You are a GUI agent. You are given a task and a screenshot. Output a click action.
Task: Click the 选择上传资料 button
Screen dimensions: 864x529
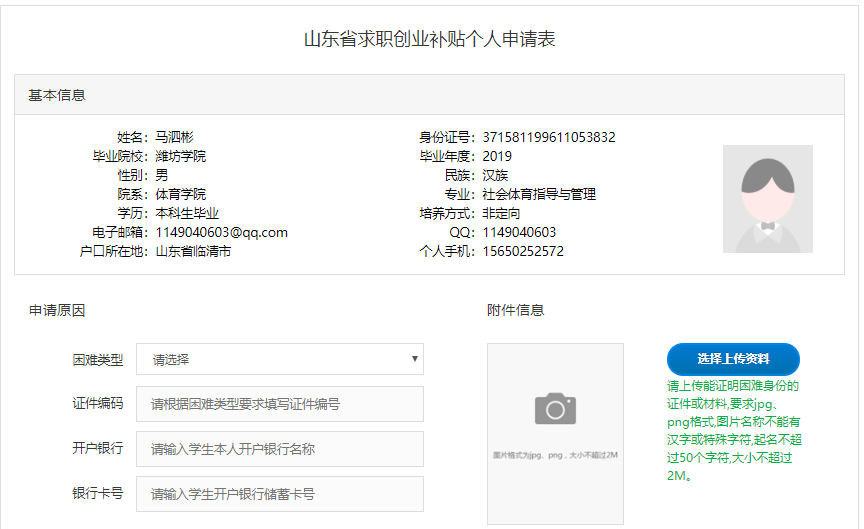(733, 359)
